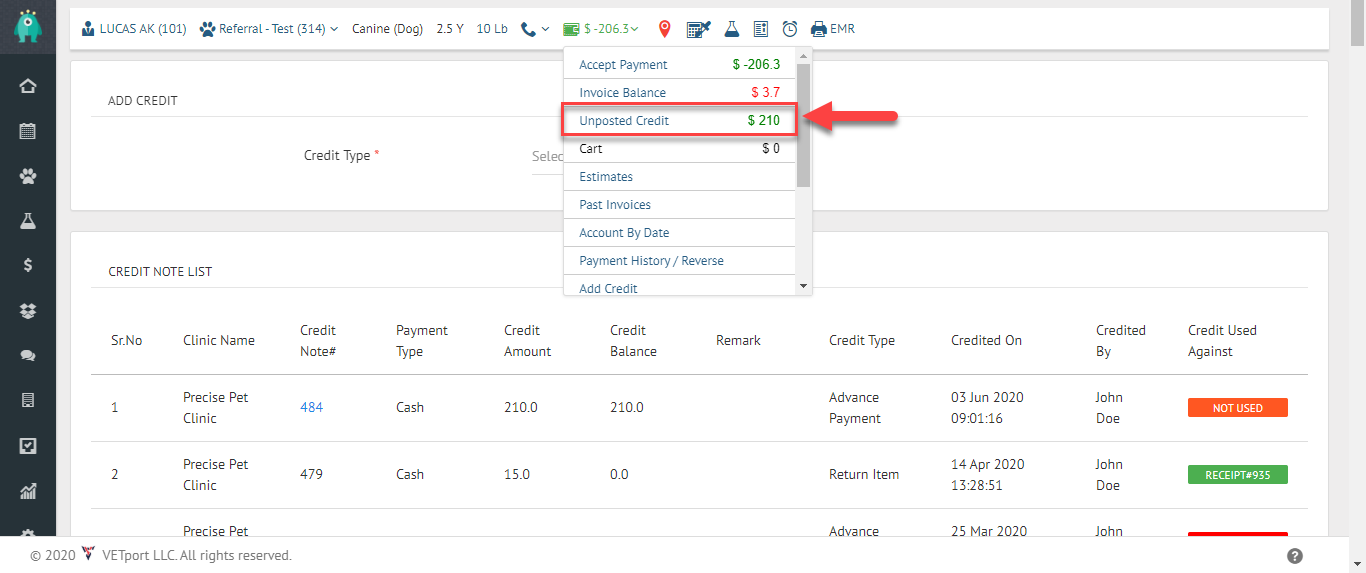Click the EMR print label
Screen dimensions: 1366x573
coord(842,29)
